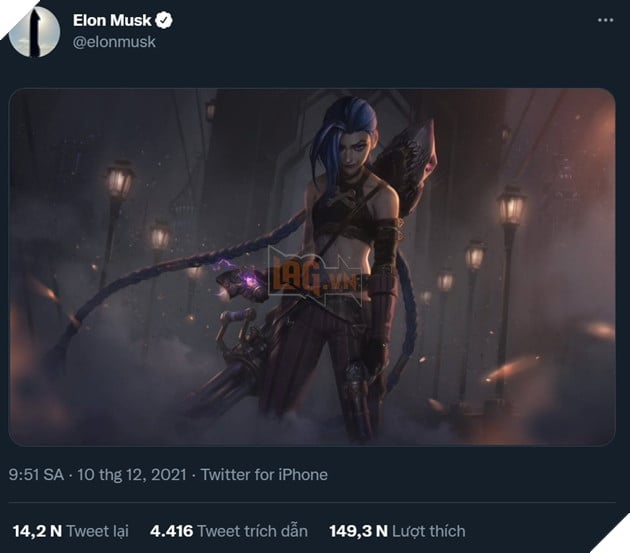Open Elon Musk's profile avatar
Screen dimensions: 630x553
(x=35, y=31)
